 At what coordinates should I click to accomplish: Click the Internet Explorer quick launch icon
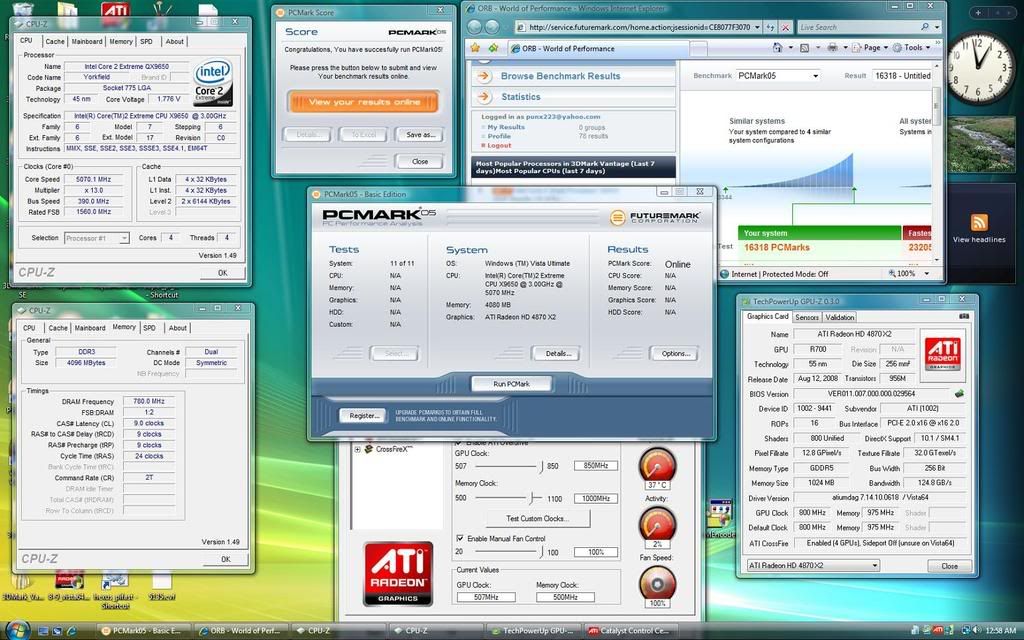71,631
